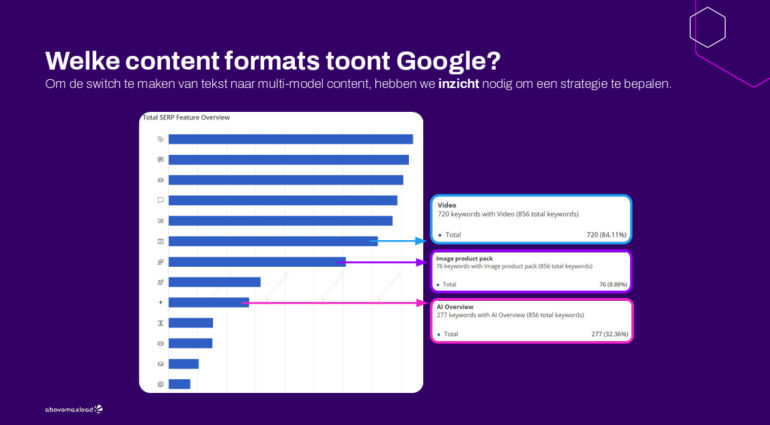This screenshot has width=770, height=425.
Task: Click the 'AI Overview' tooltip title
Action: click(455, 307)
